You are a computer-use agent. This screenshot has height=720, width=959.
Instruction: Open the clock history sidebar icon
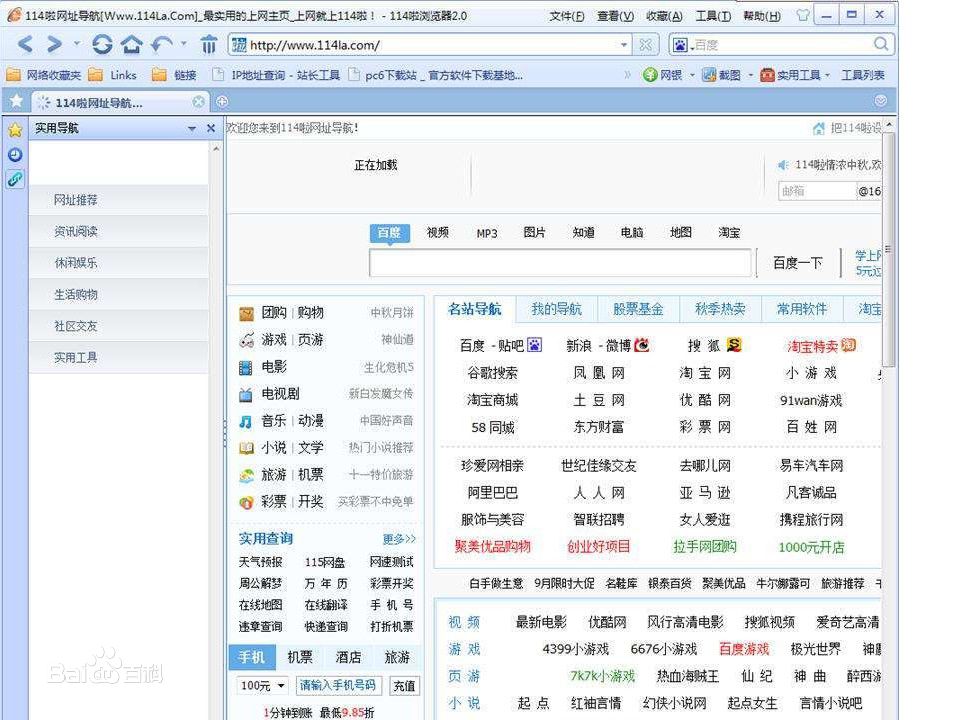(x=15, y=155)
